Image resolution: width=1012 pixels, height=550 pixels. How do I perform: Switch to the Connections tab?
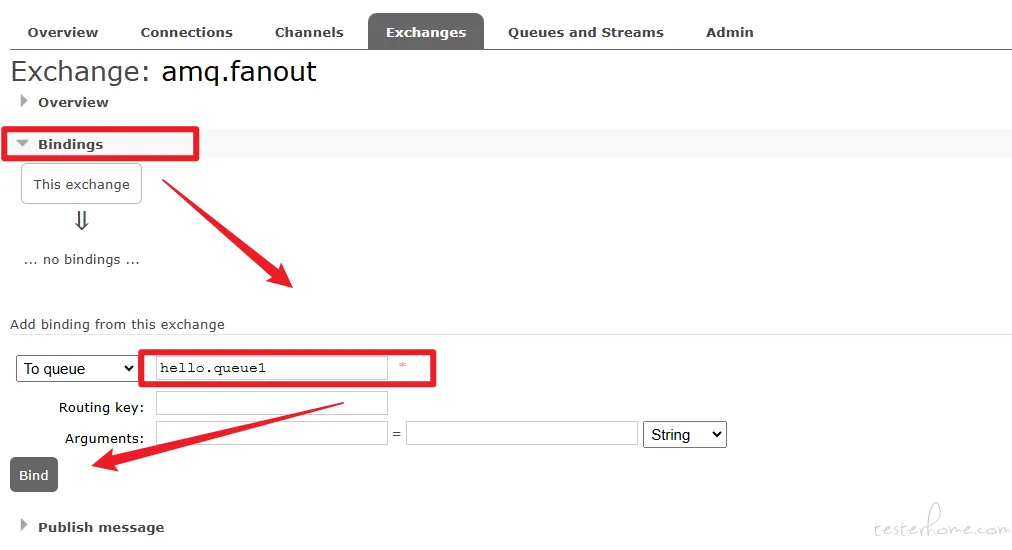pyautogui.click(x=187, y=32)
